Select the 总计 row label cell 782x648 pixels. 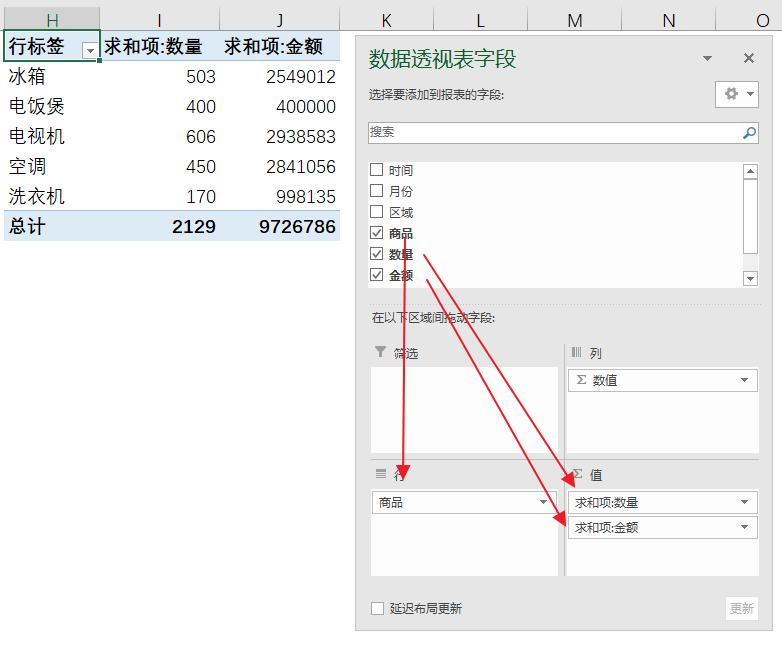tap(50, 227)
